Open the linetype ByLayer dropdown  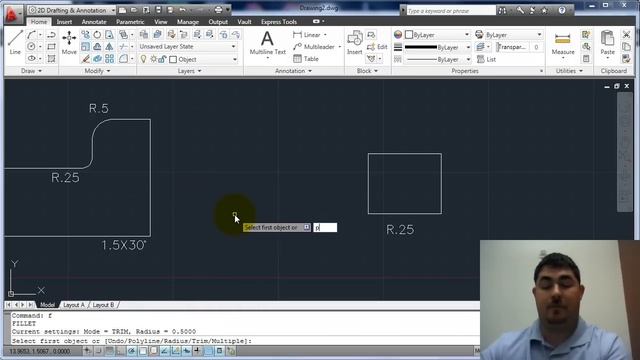pyautogui.click(x=437, y=59)
